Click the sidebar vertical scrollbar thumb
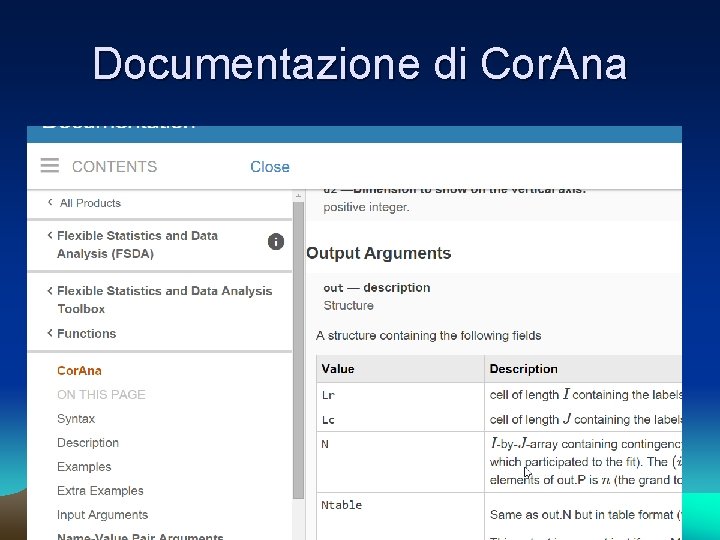Screen dimensions: 720x540 click(298, 350)
